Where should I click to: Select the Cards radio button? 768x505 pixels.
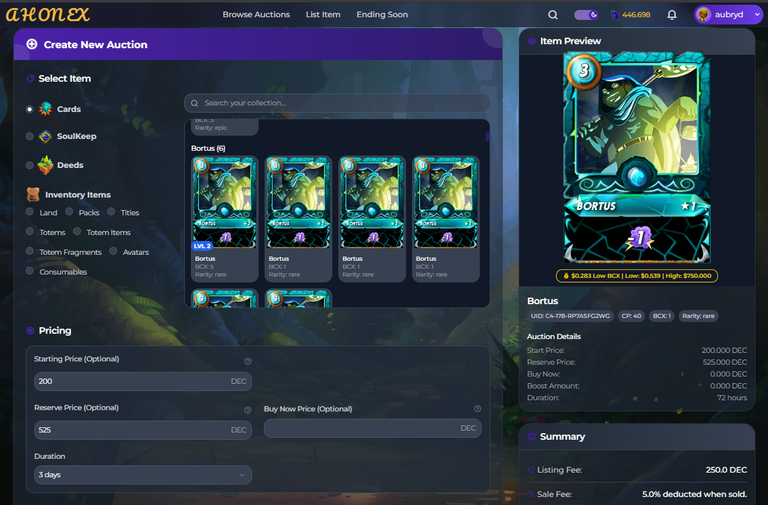point(29,109)
